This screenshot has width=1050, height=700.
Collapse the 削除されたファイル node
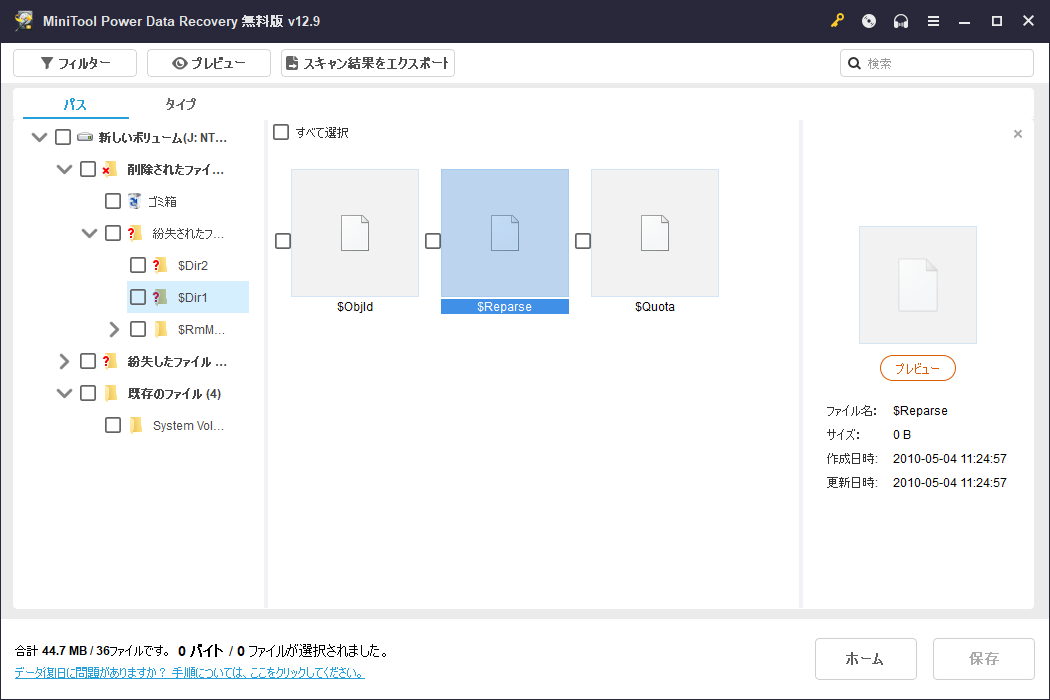point(64,169)
